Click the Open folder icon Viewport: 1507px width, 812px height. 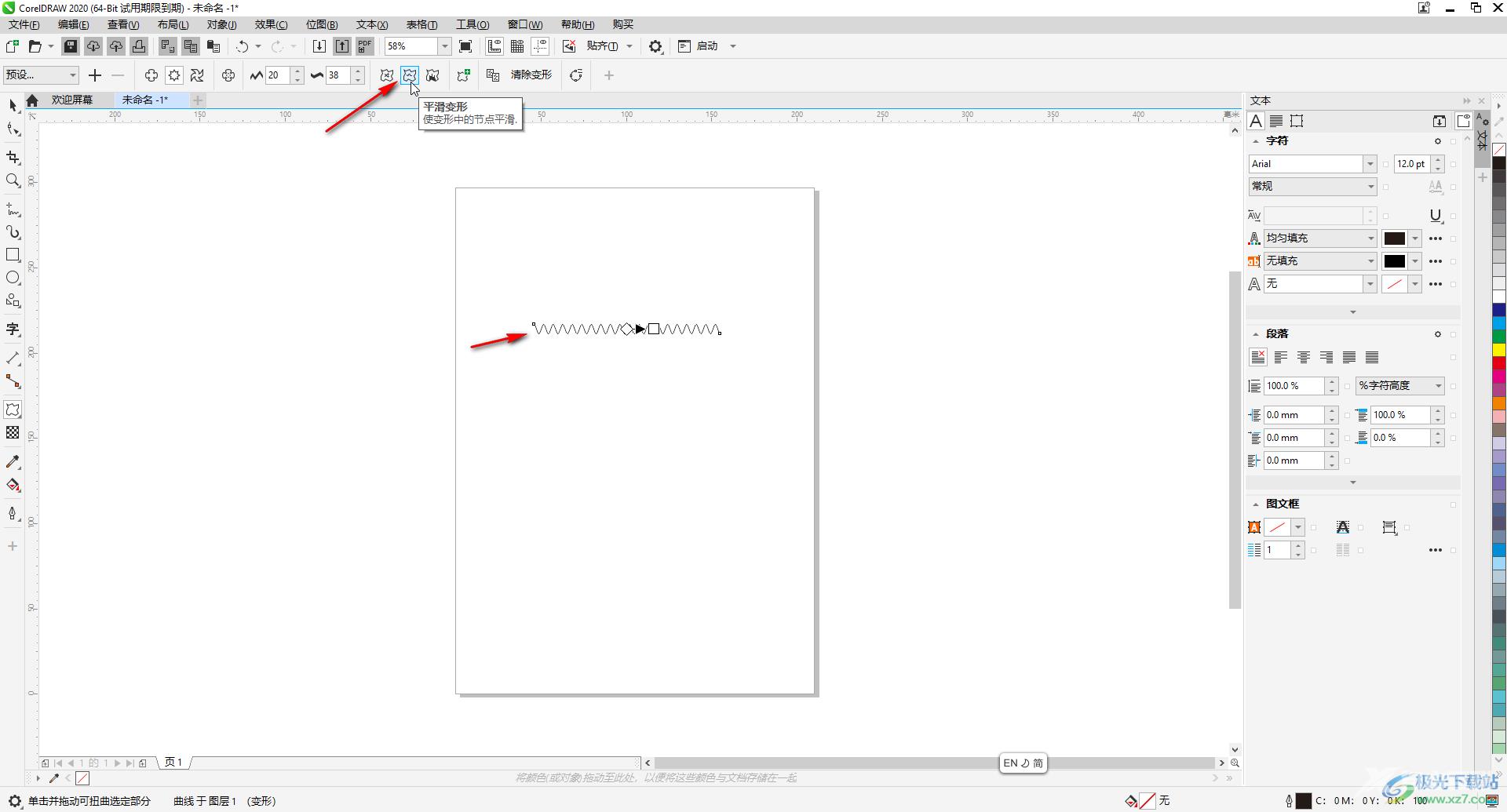35,46
